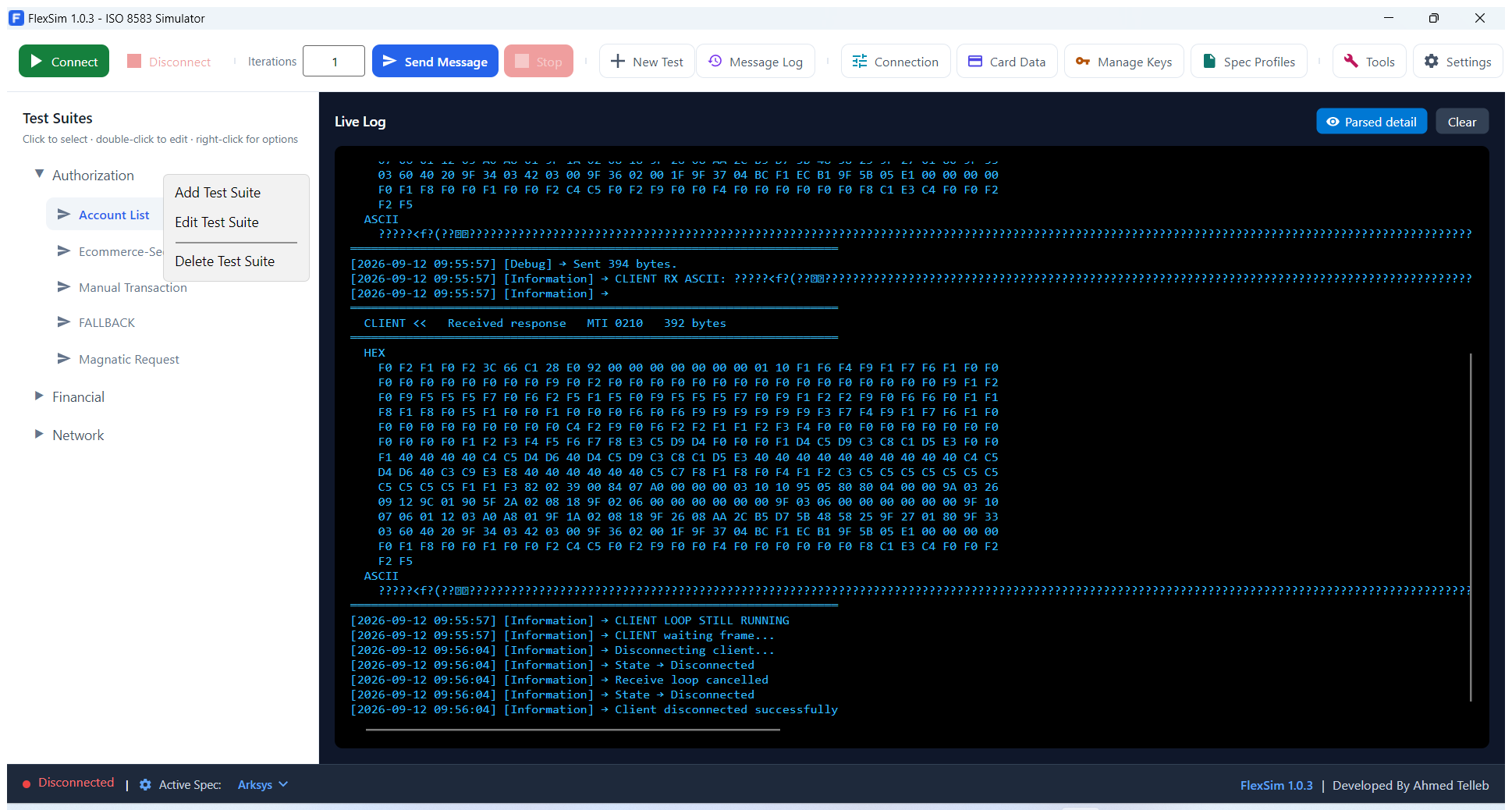Image resolution: width=1512 pixels, height=810 pixels.
Task: Click 'CLIENT waiting frame...' log line
Action: tap(694, 635)
